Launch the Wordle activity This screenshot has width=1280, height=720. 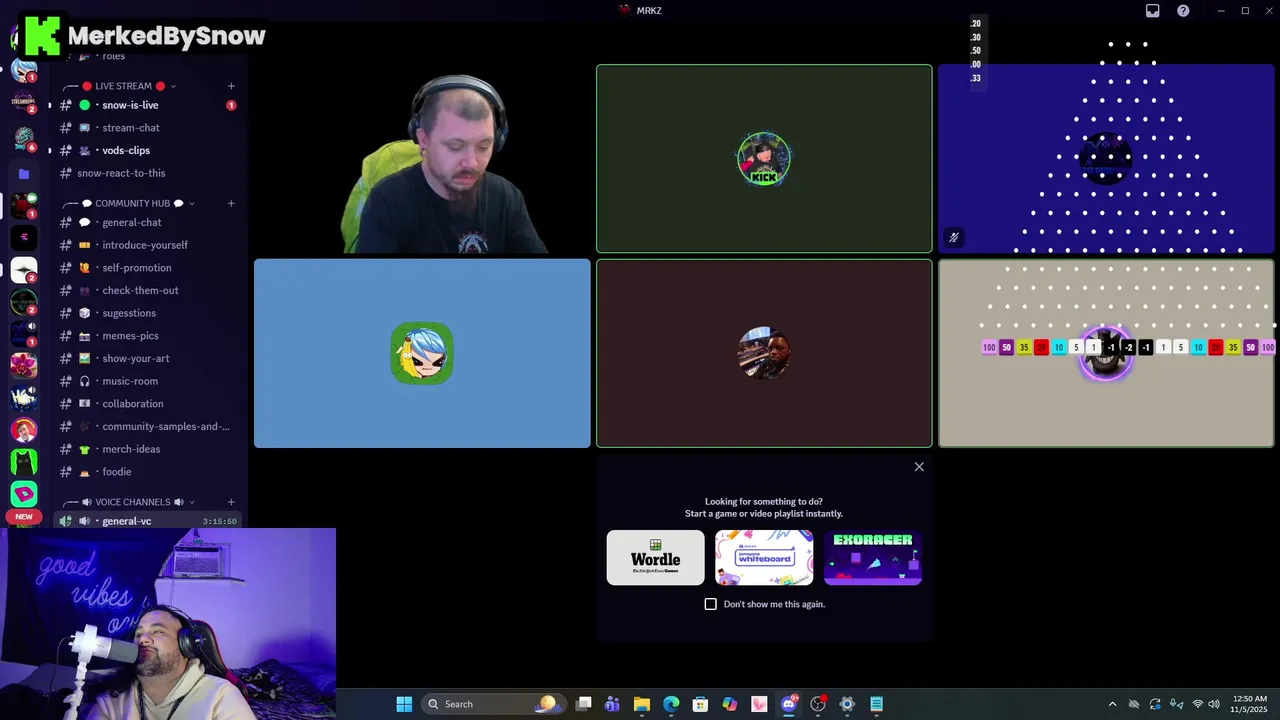click(x=655, y=557)
